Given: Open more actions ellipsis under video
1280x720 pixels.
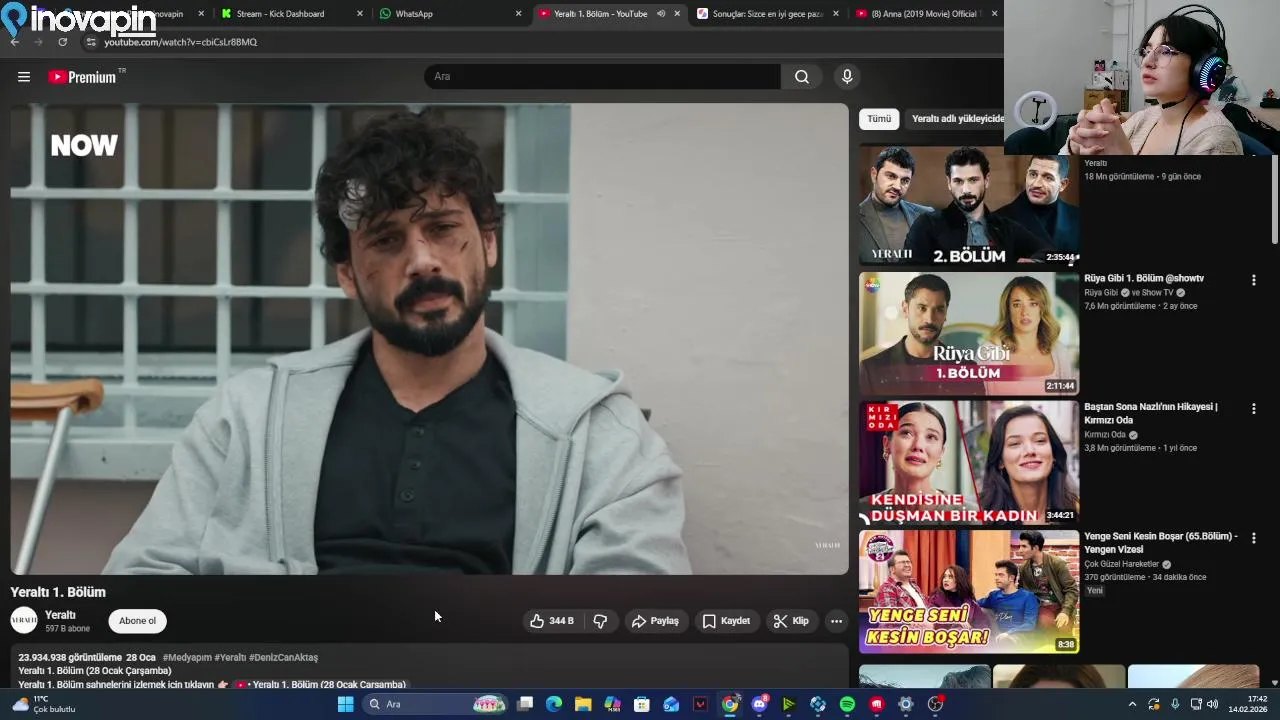Looking at the screenshot, I should [836, 621].
